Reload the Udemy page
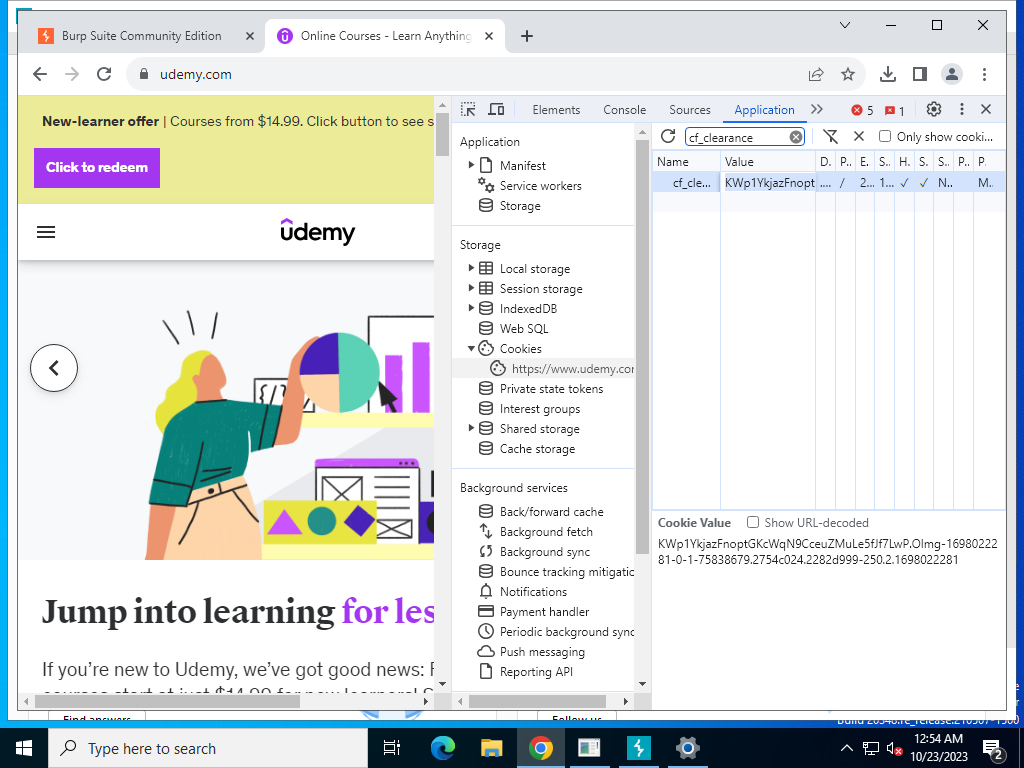The width and height of the screenshot is (1024, 768). (104, 74)
